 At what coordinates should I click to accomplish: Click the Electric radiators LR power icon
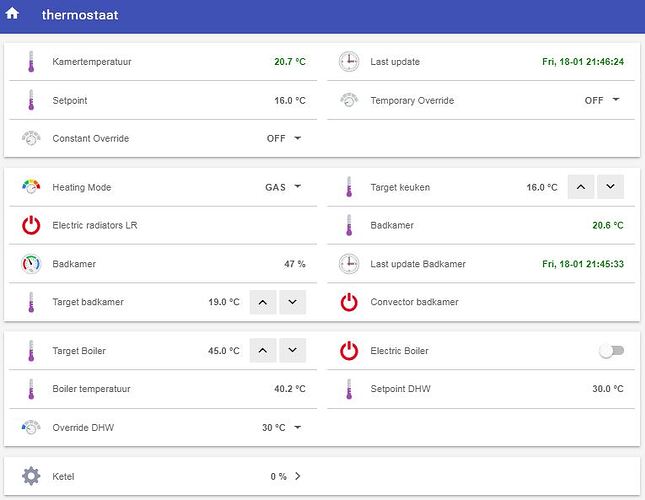(x=31, y=225)
